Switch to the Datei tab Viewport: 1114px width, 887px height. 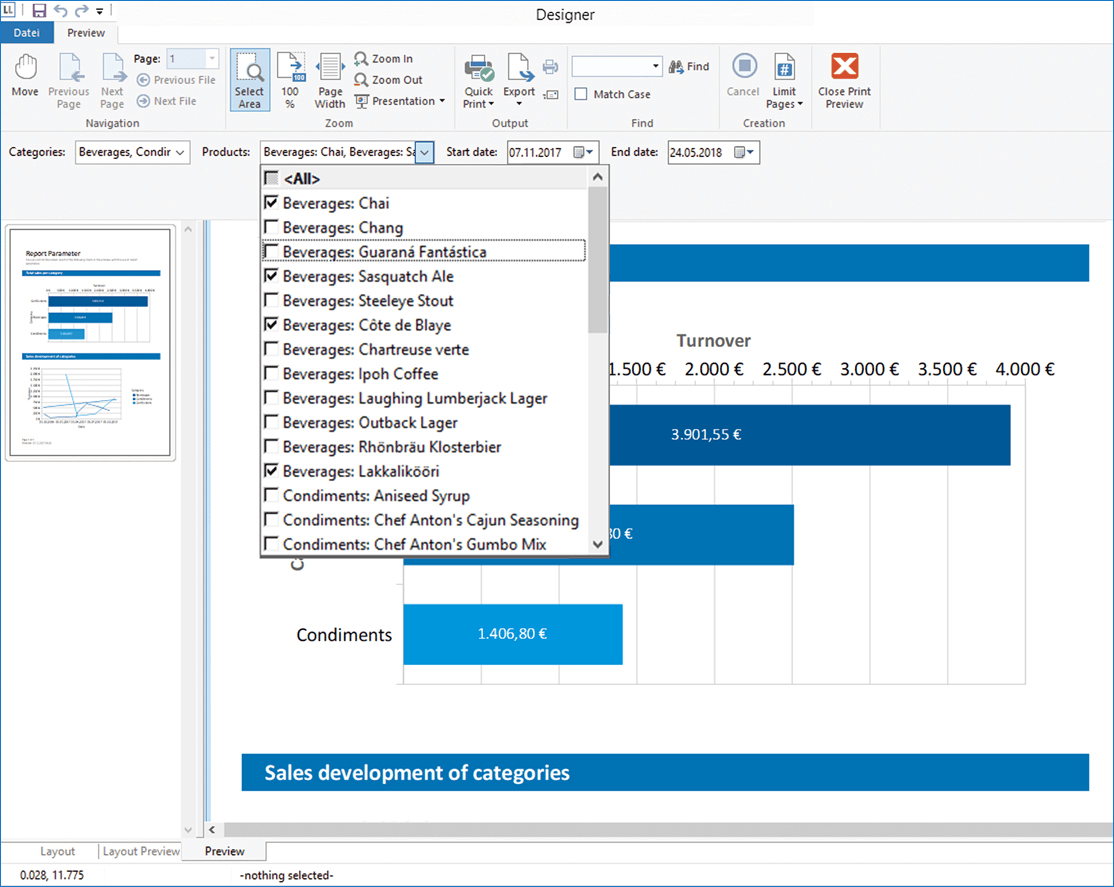27,32
